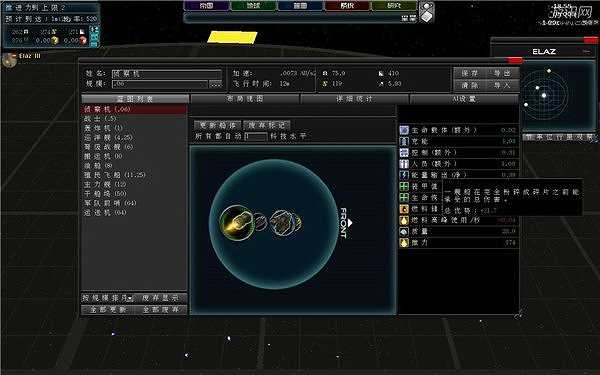
Task: Select the dark blue tab in top bar
Action: point(300,5)
